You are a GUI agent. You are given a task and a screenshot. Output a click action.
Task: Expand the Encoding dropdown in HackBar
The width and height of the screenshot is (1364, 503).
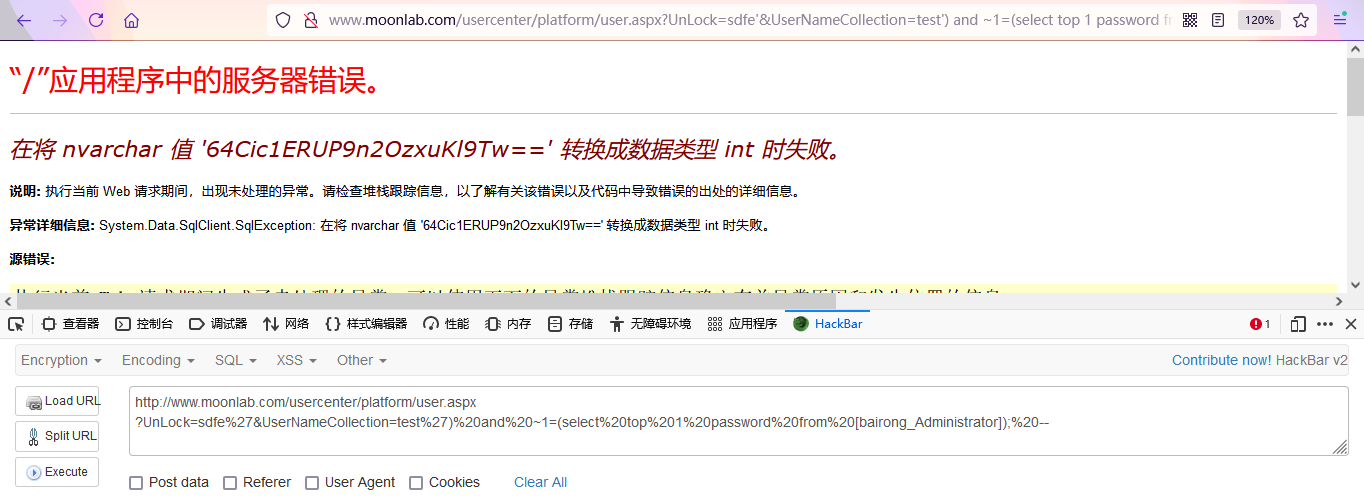[158, 360]
